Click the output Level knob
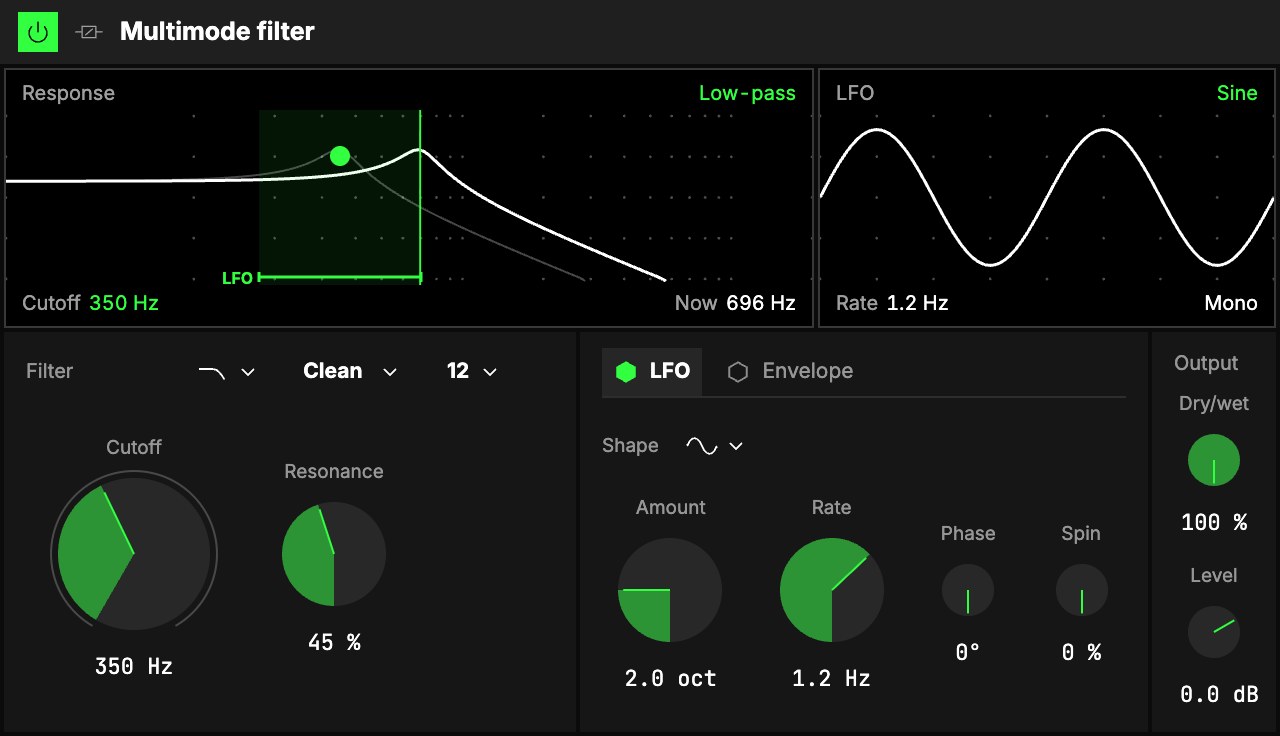Screen dimensions: 1280x736 (x=1214, y=632)
